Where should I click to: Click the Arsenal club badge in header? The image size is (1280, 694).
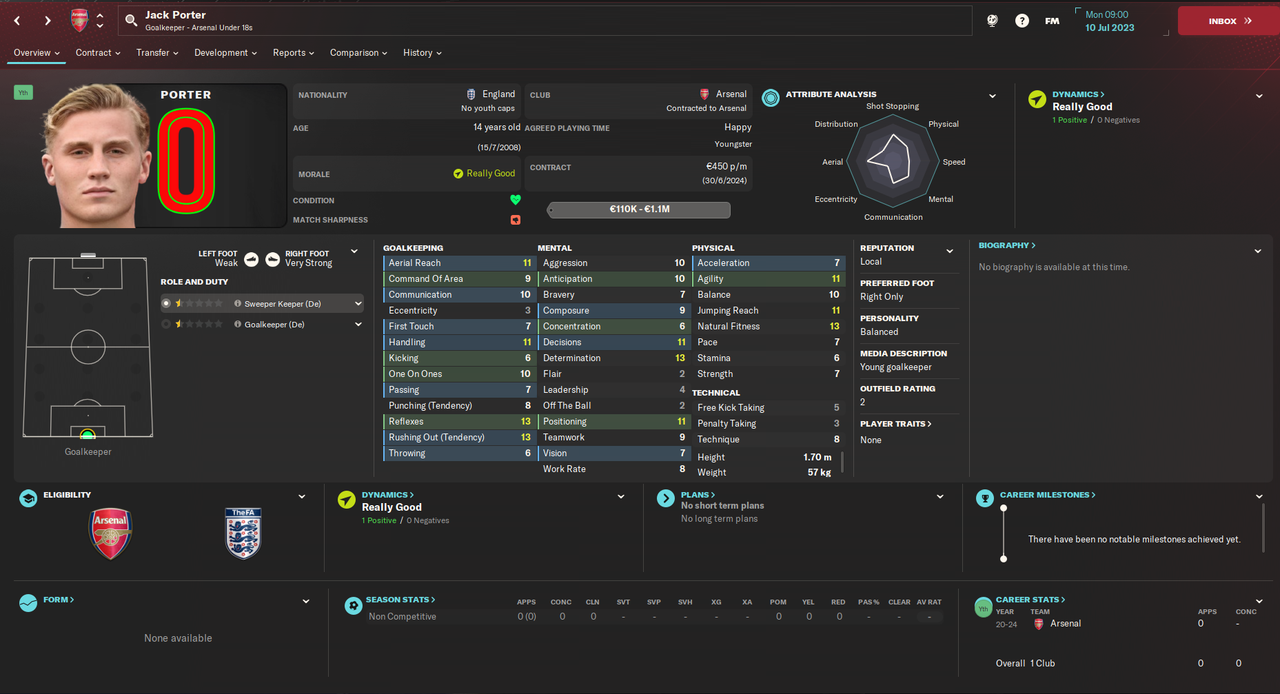79,20
